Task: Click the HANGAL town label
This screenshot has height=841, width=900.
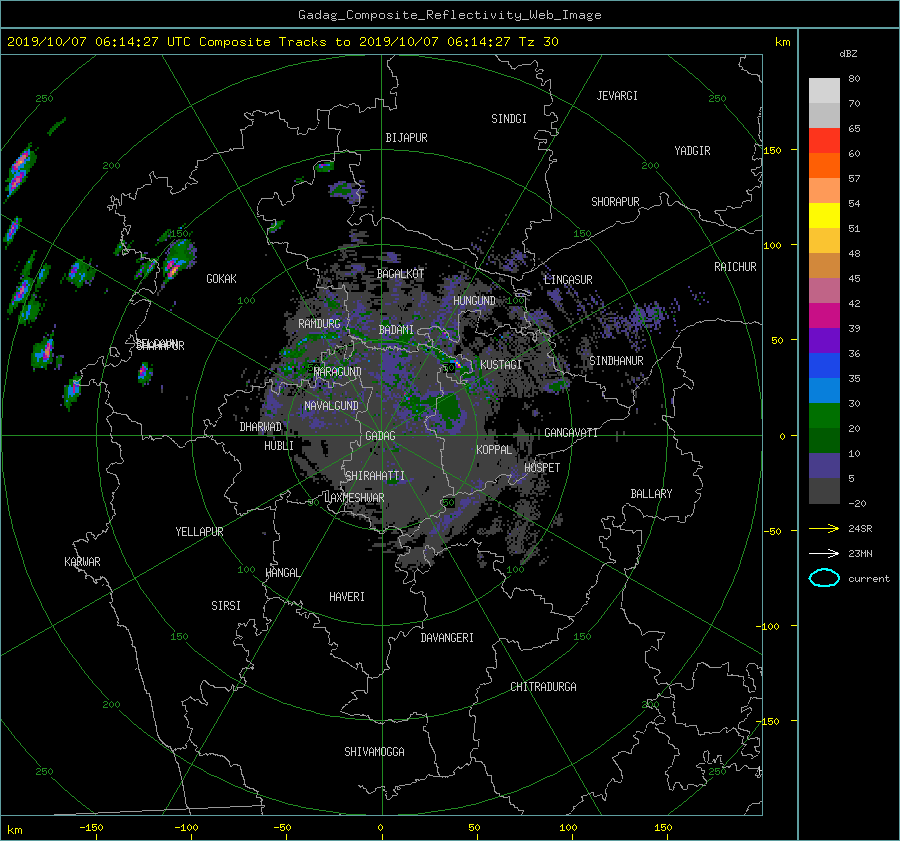Action: [282, 573]
